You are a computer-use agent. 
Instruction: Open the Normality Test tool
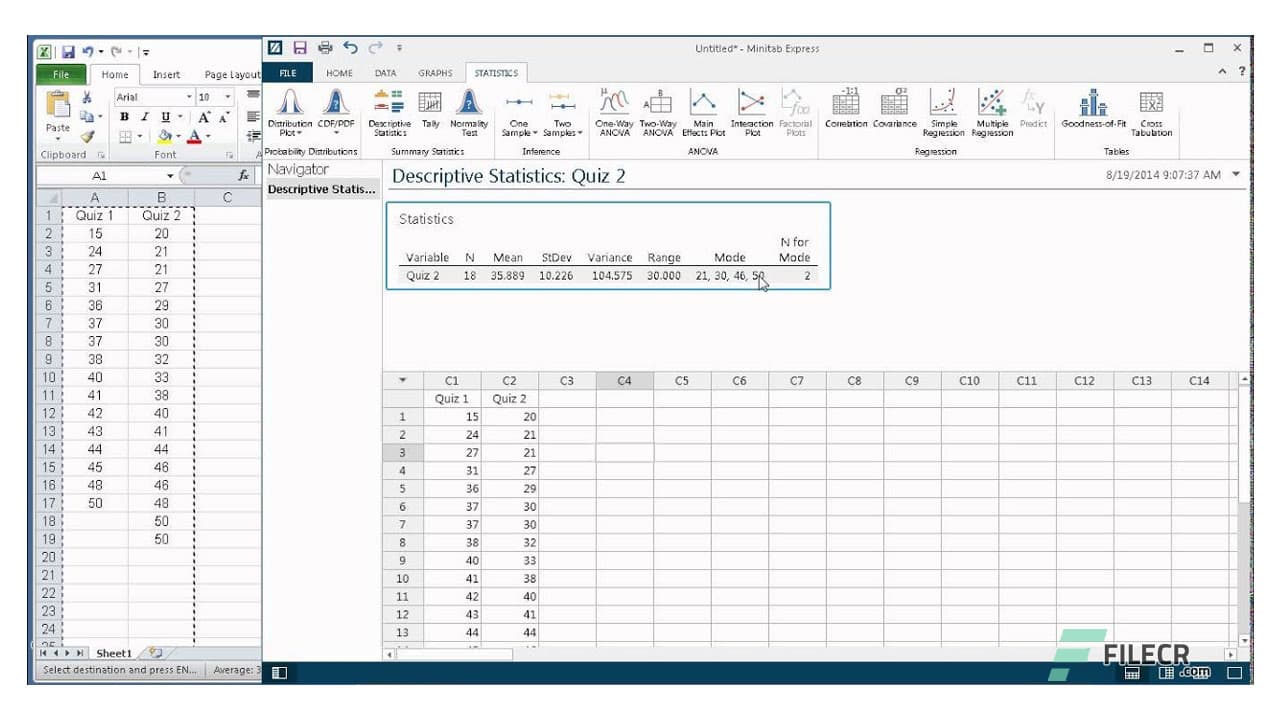(468, 112)
